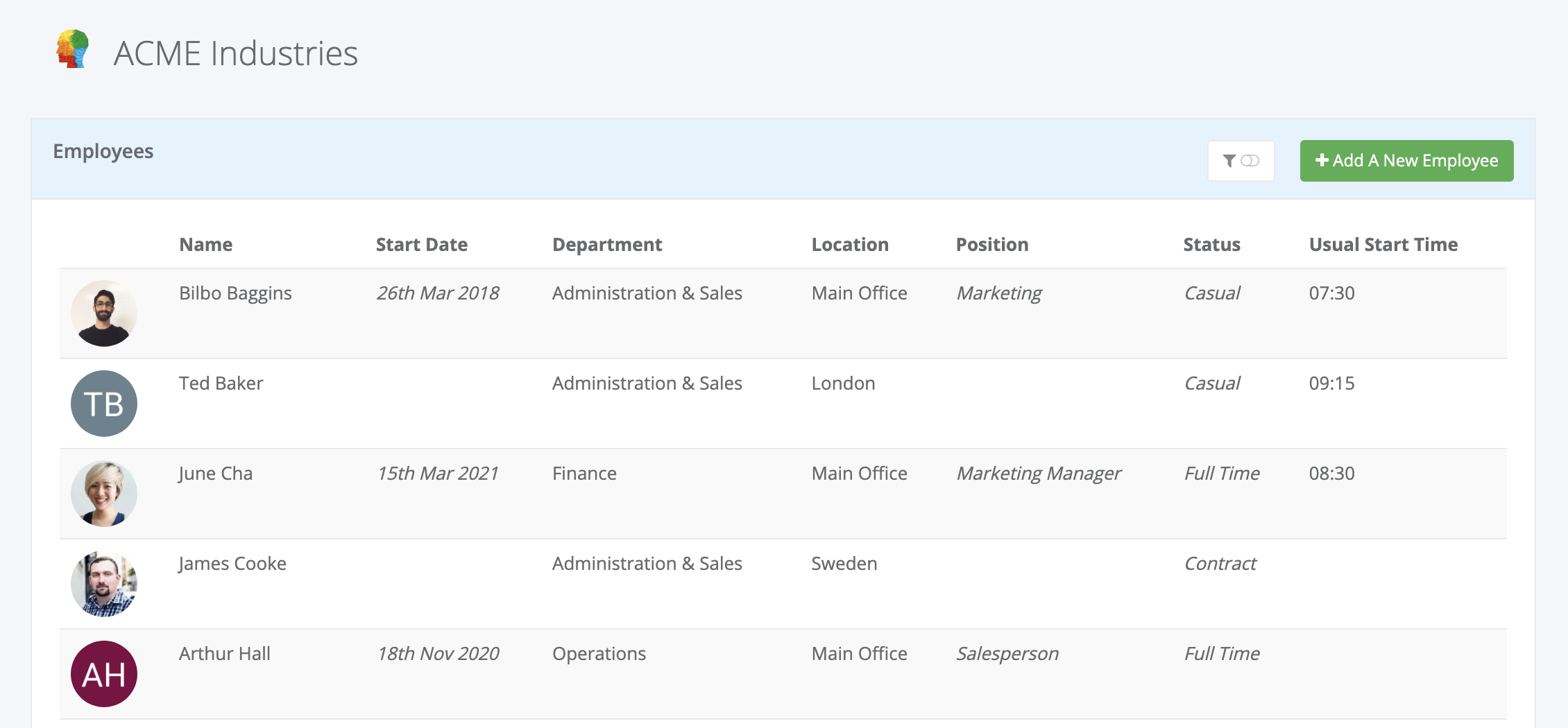Click the plus icon on Add Employee button
Screen dimensions: 1568x728
pyautogui.click(x=1322, y=160)
